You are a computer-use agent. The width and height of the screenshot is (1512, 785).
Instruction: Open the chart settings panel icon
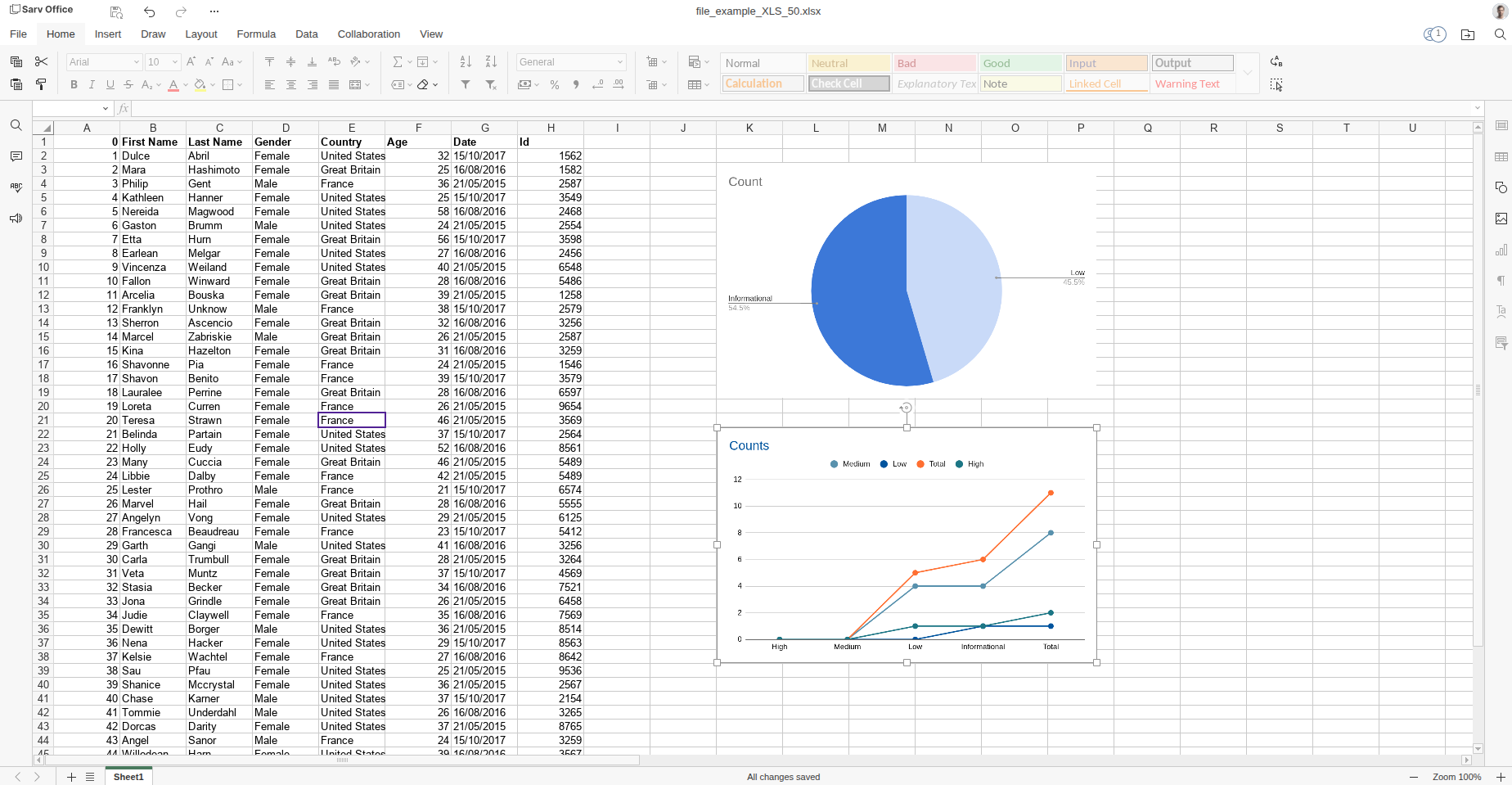(1501, 250)
